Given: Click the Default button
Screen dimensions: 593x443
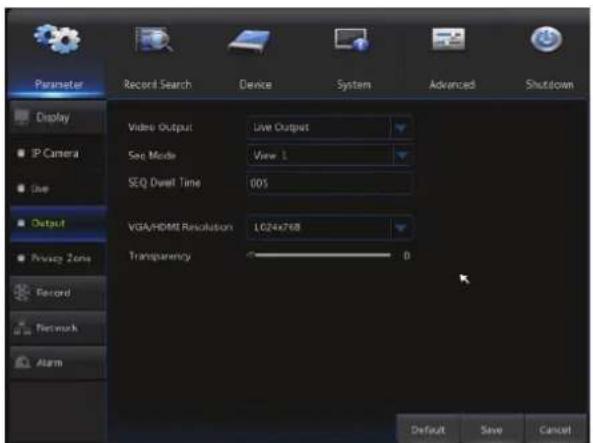Looking at the screenshot, I should (x=428, y=429).
